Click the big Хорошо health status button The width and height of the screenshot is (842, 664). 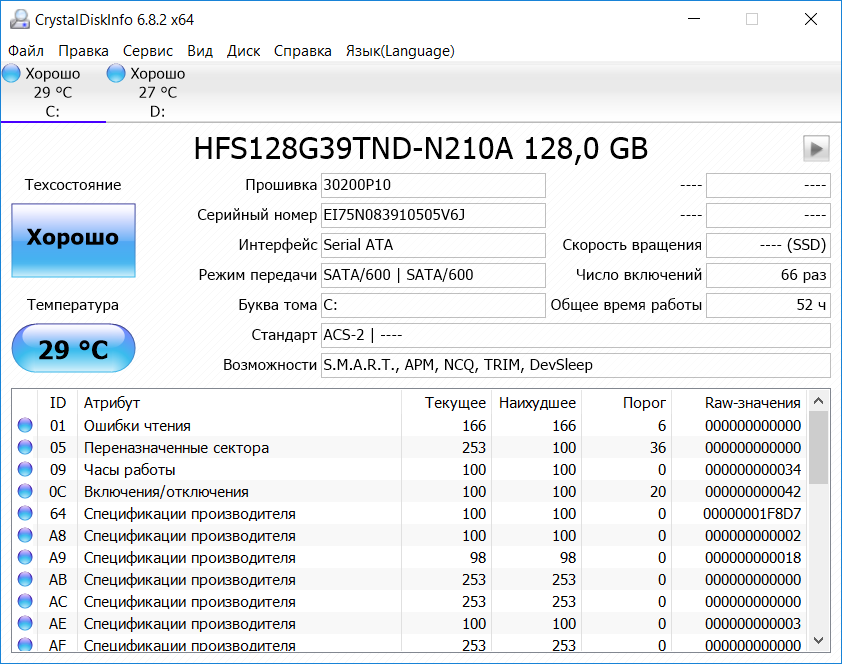click(74, 240)
